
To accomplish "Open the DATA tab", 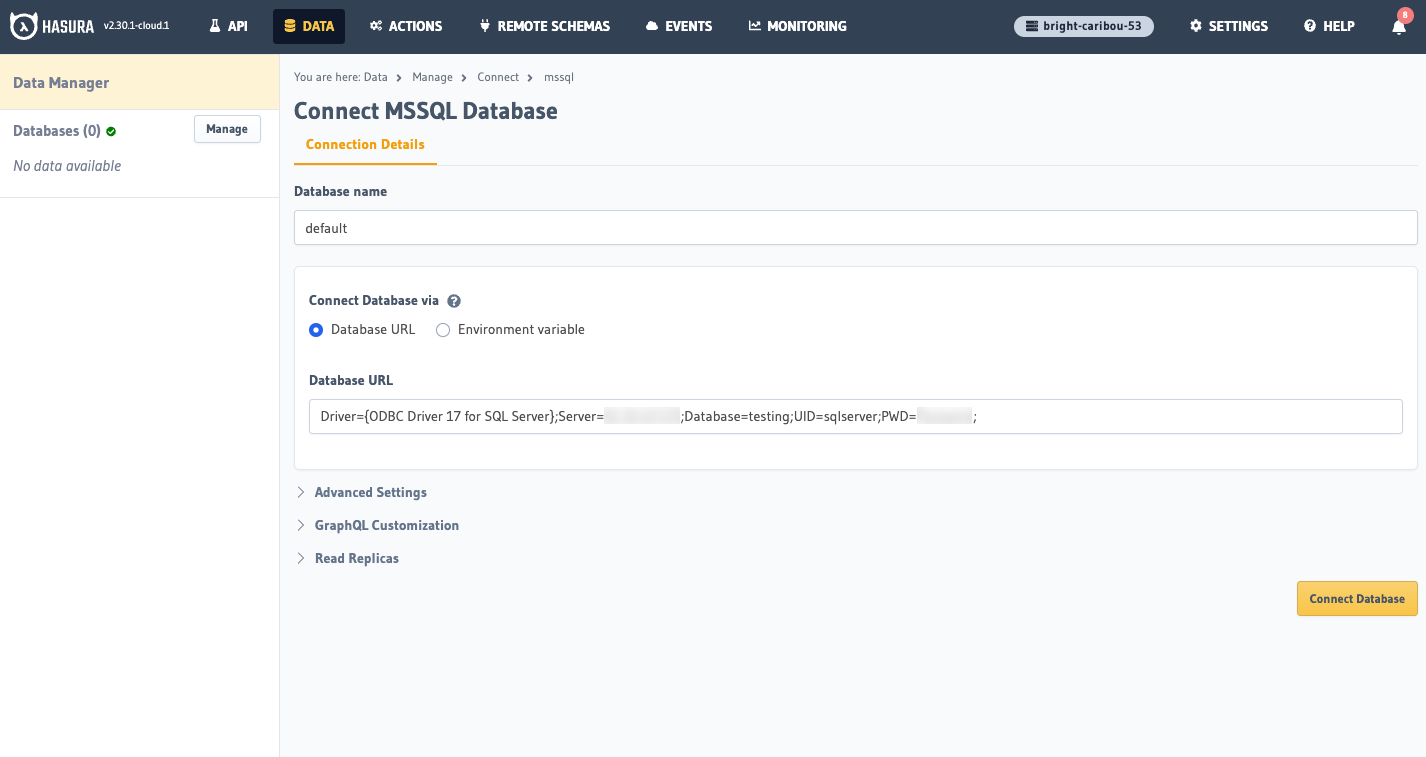I will [x=309, y=26].
